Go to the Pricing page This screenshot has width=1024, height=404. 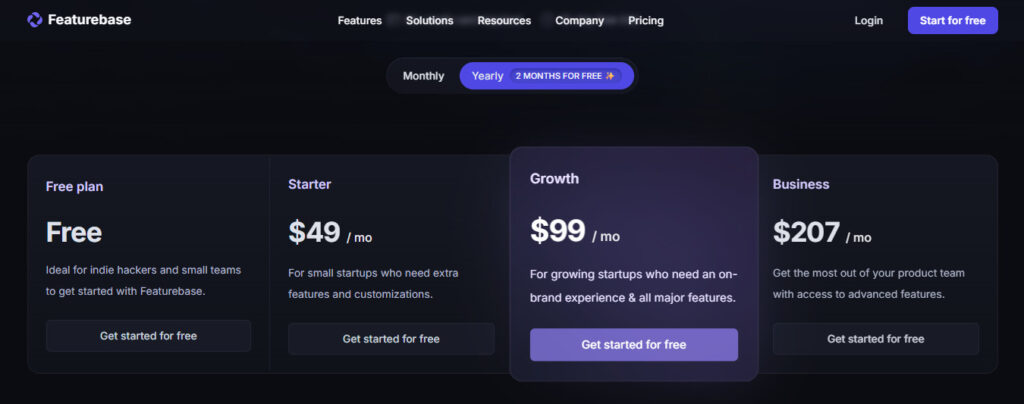click(646, 21)
